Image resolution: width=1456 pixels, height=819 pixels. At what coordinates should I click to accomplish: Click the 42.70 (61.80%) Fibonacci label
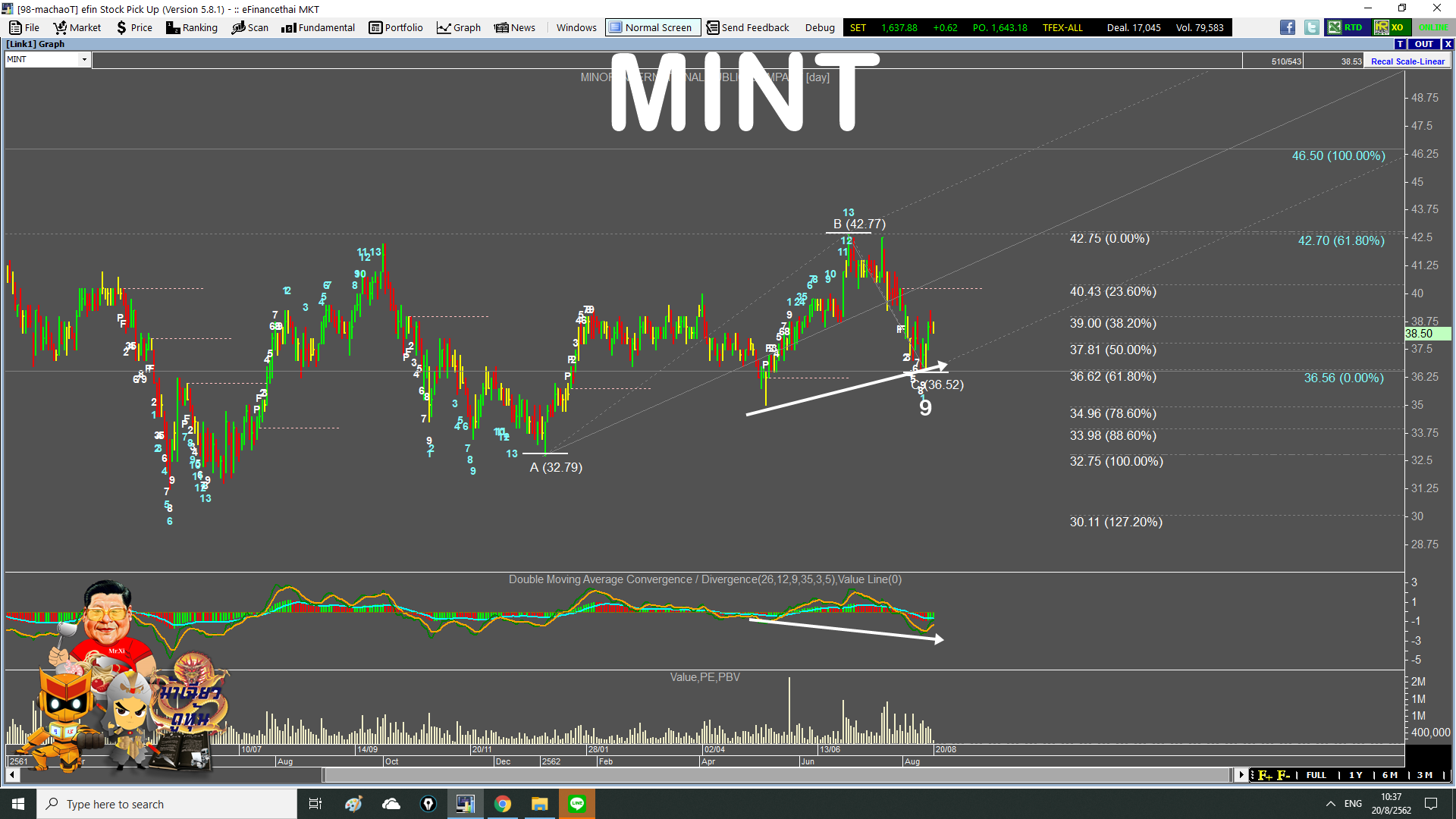click(1341, 240)
